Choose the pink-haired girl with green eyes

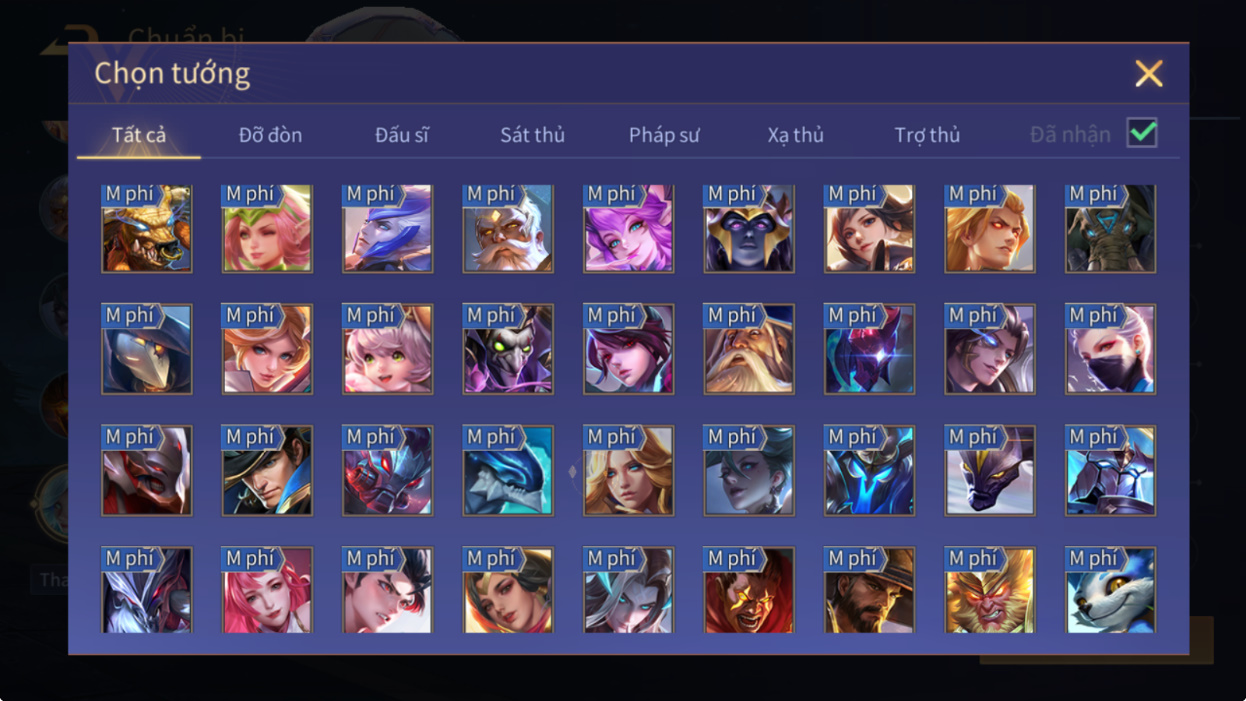pos(387,349)
